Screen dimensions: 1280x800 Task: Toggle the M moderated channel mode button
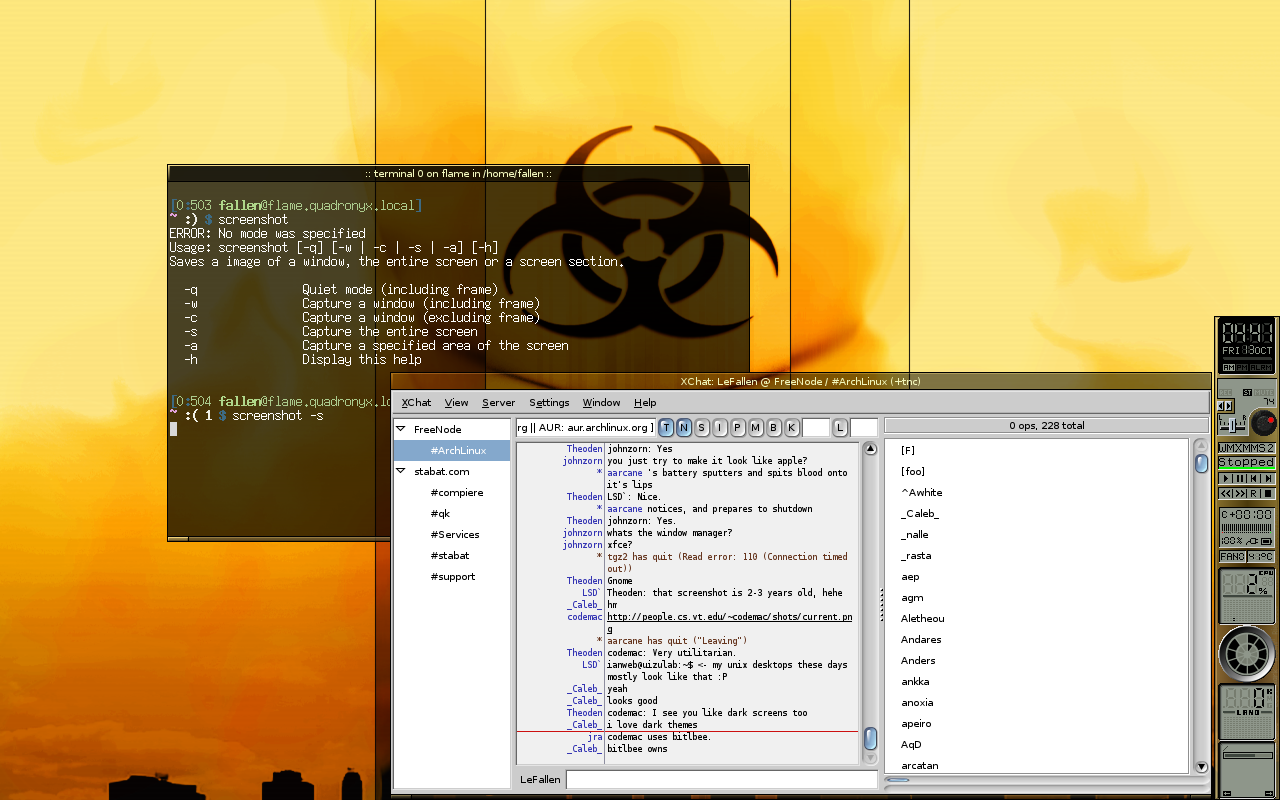pos(756,428)
